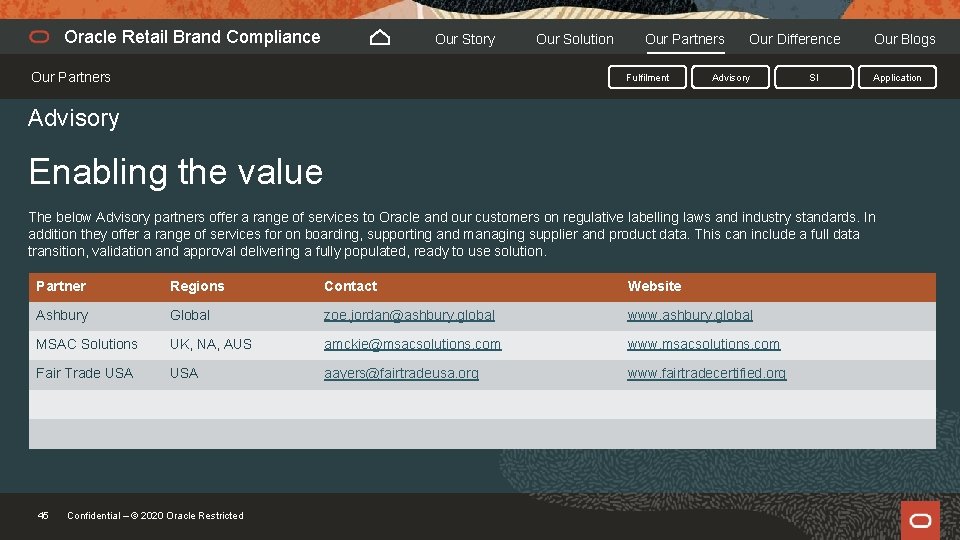The image size is (960, 540).
Task: Open the Our Story menu item
Action: (x=465, y=39)
